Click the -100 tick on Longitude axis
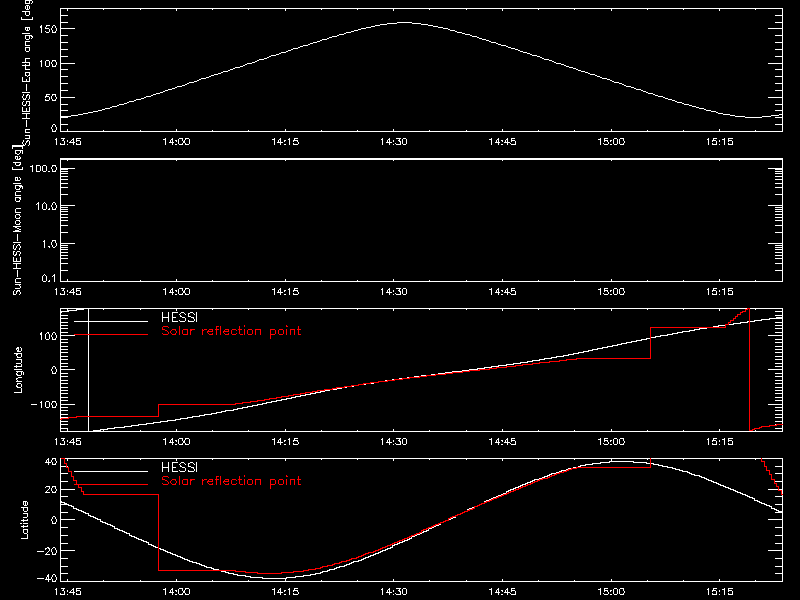The width and height of the screenshot is (800, 600). point(44,404)
